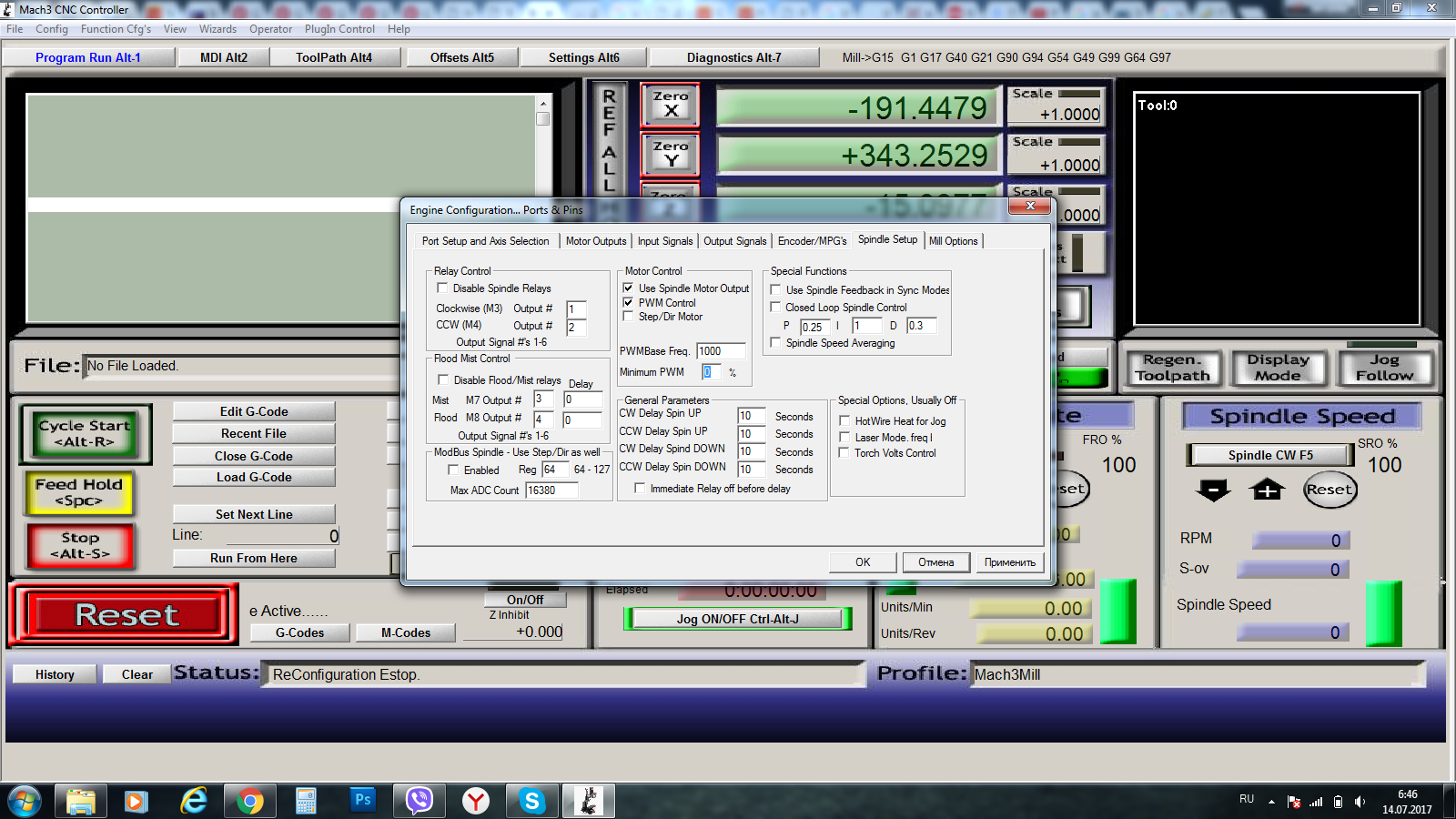Toggle Use Spindle Motor Output checkbox
Image resolution: width=1456 pixels, height=819 pixels.
tap(628, 288)
